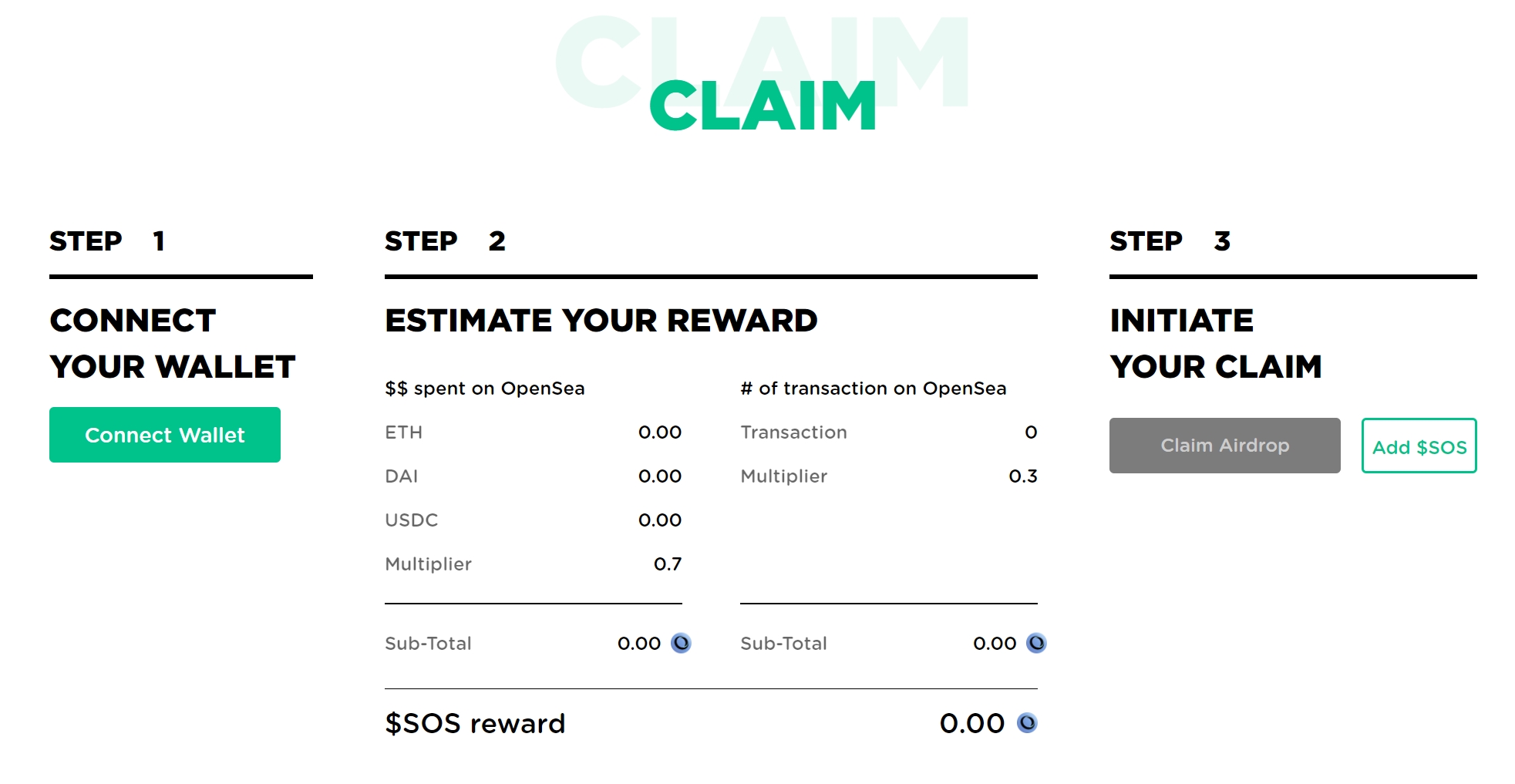Click the Transaction count value
1515x784 pixels.
(1031, 432)
